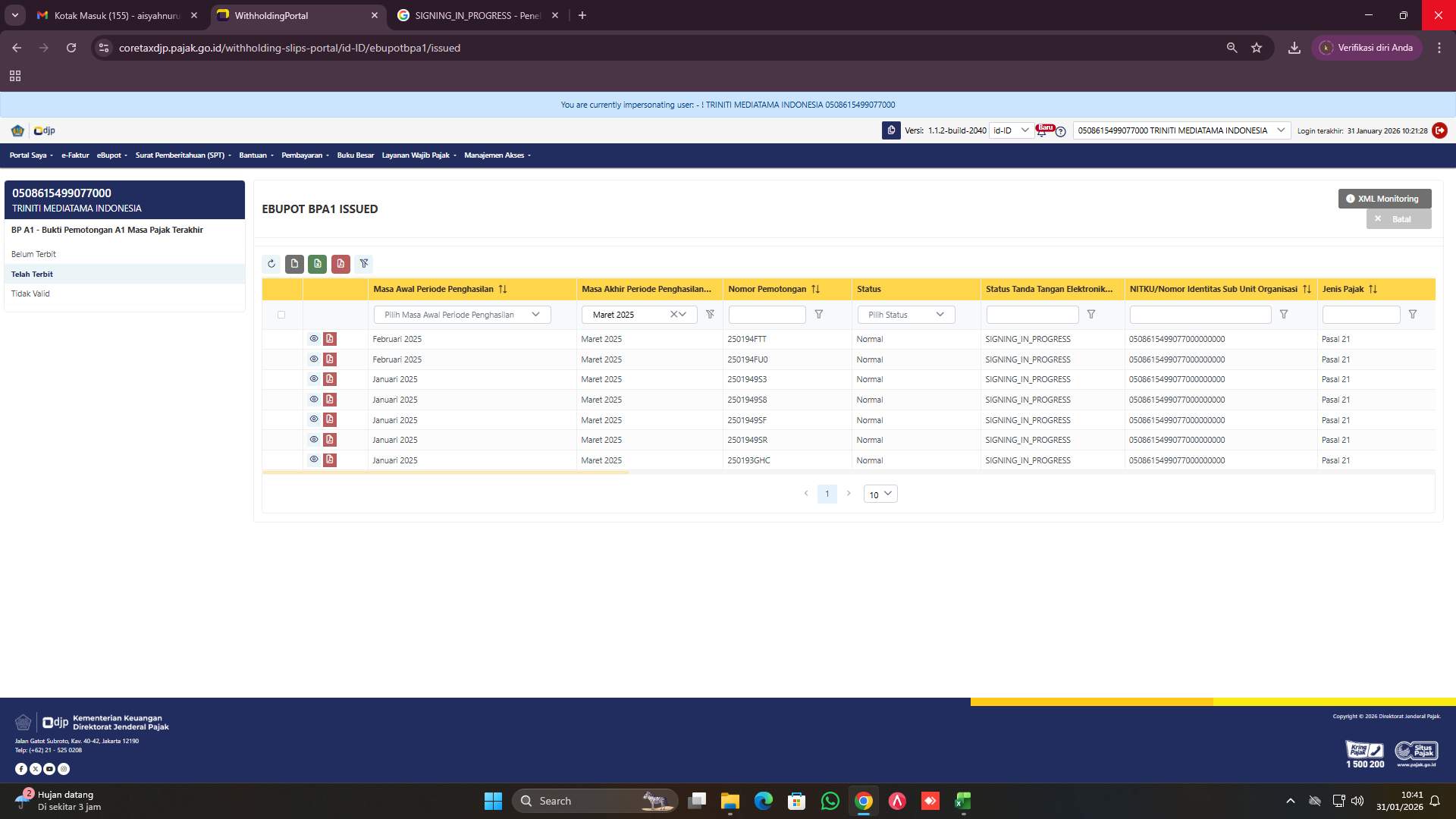1456x819 pixels.
Task: Open the filter icon on Nomor Pemotongan column
Action: [x=819, y=314]
